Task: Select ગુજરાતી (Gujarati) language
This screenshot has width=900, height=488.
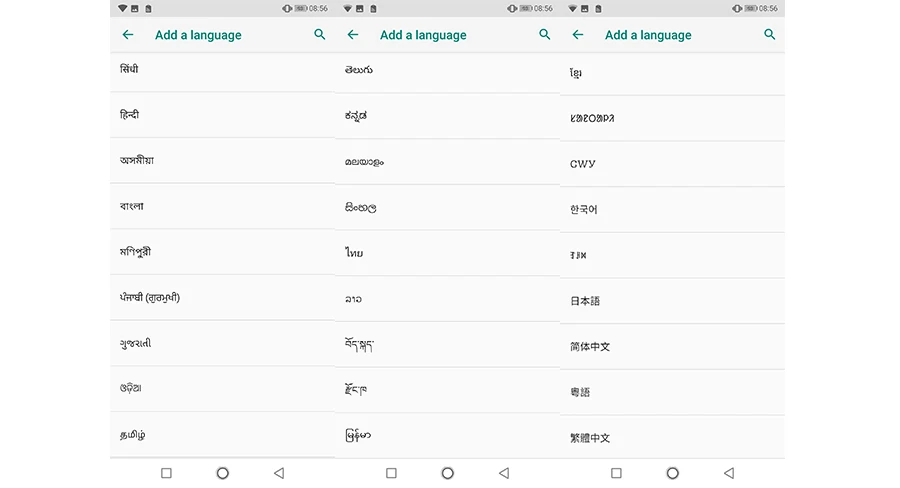Action: pyautogui.click(x=223, y=343)
